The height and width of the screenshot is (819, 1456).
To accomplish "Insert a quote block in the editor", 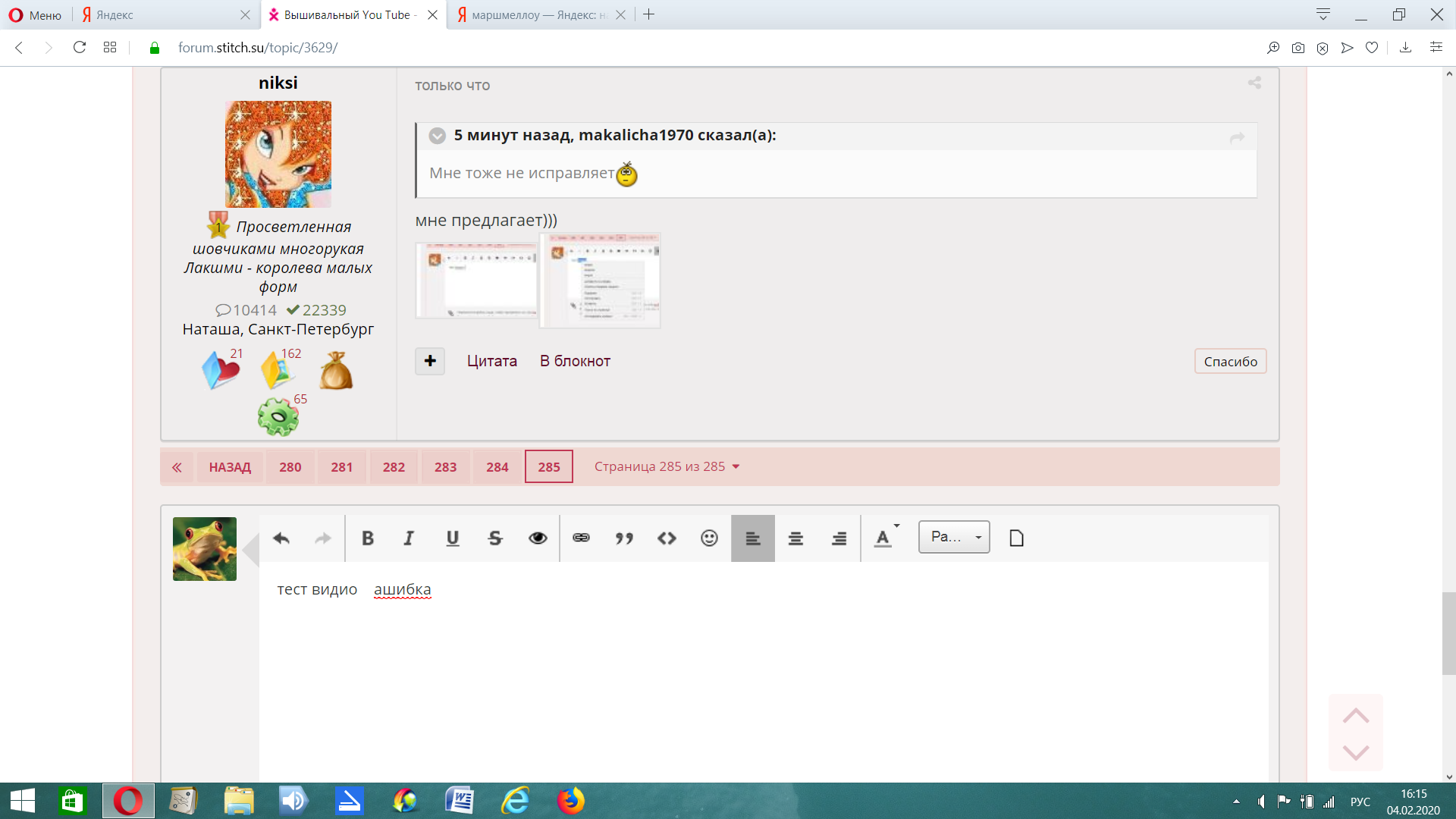I will 624,538.
